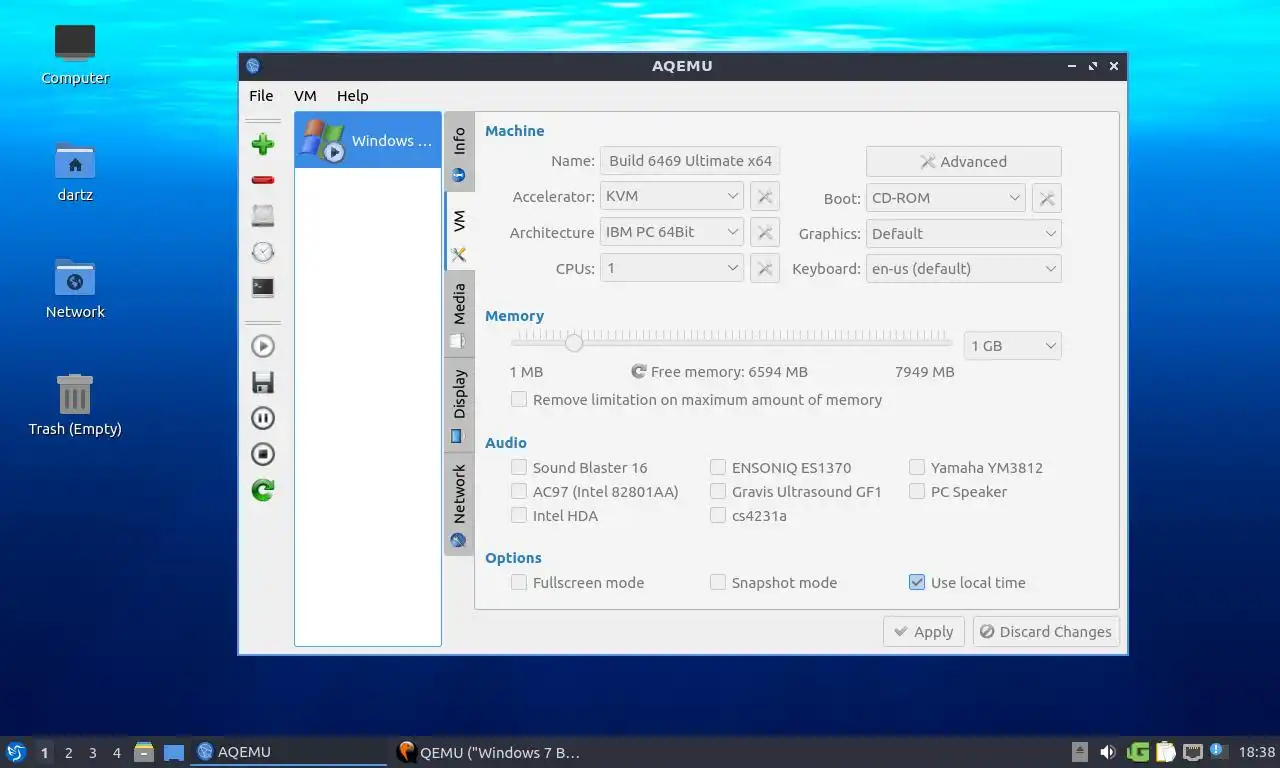Expand the Graphics Default dropdown
The height and width of the screenshot is (768, 1280).
pyautogui.click(x=964, y=234)
